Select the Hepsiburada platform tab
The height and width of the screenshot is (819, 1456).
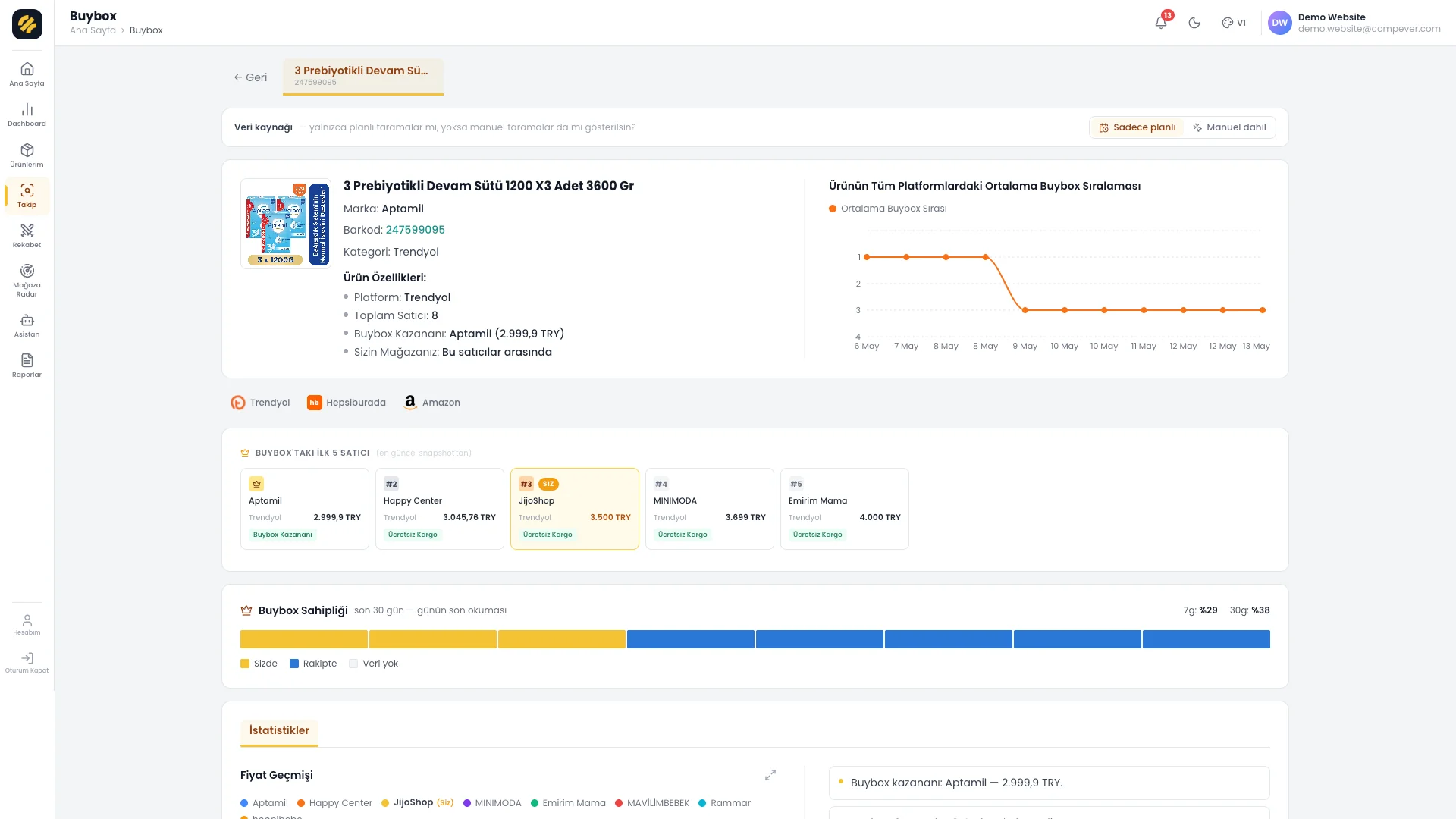347,403
